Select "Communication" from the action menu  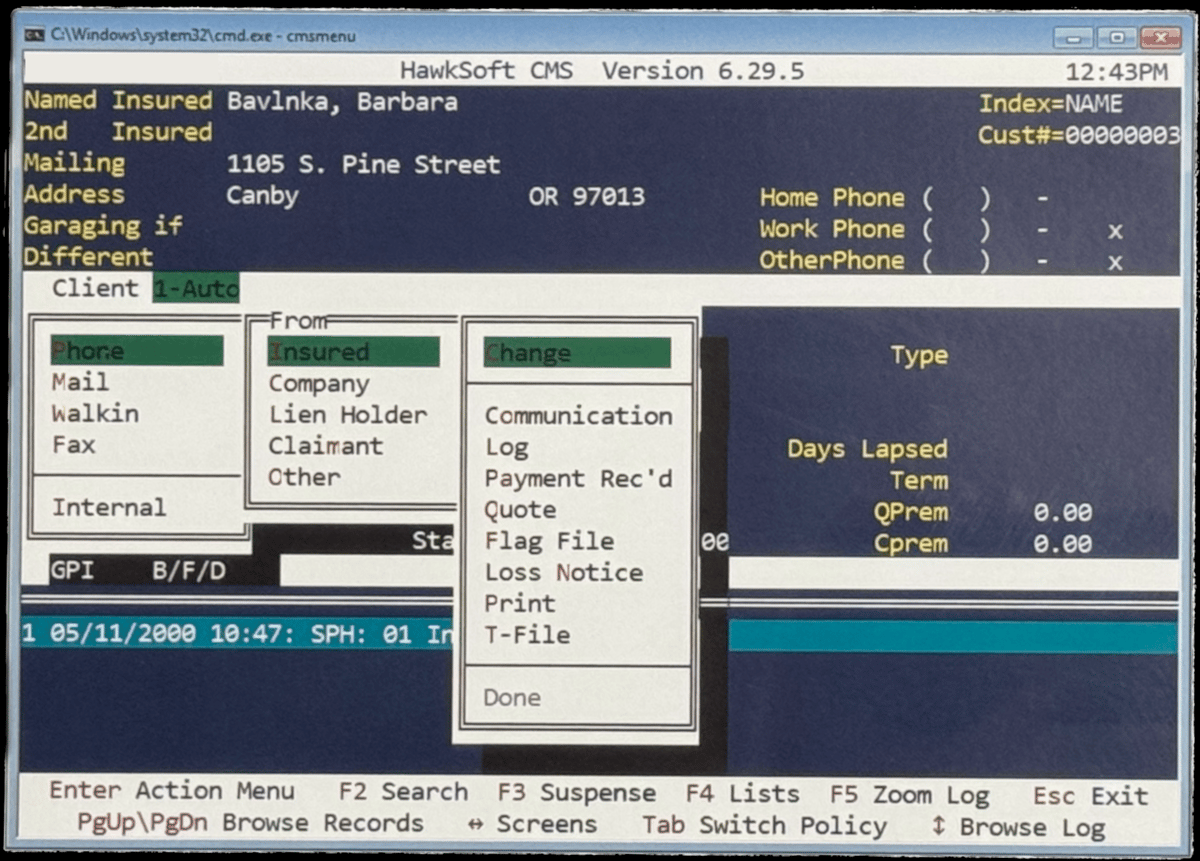click(x=578, y=415)
